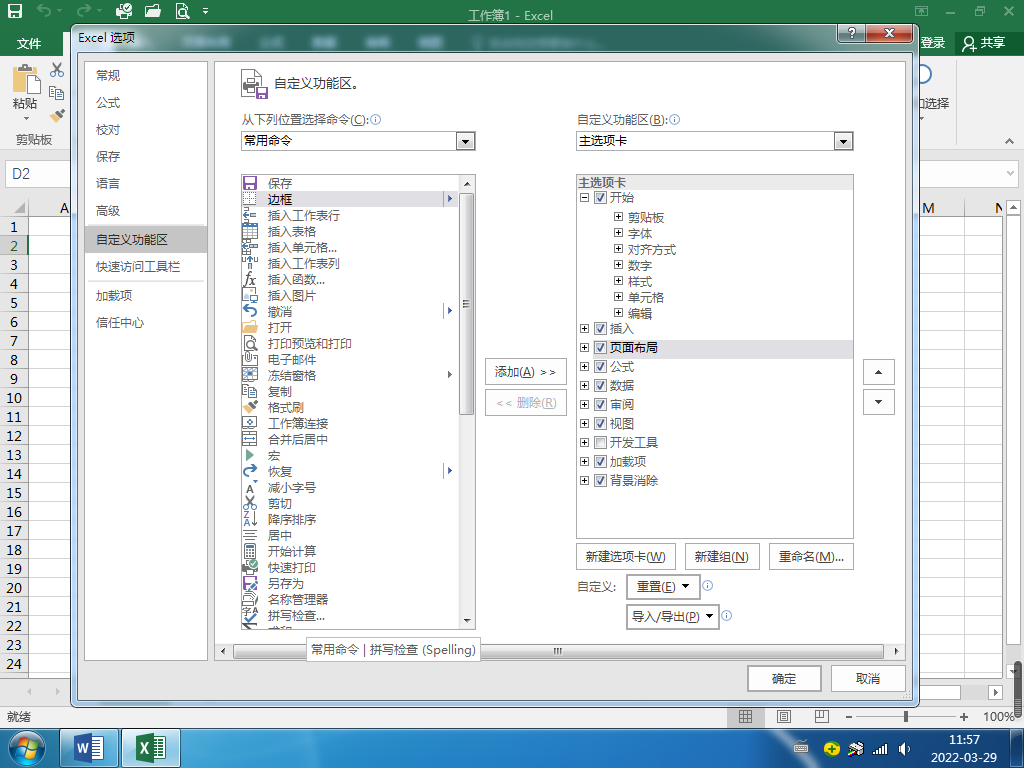
Task: Click the Save icon in the quick access toolbar
Action: coord(14,11)
